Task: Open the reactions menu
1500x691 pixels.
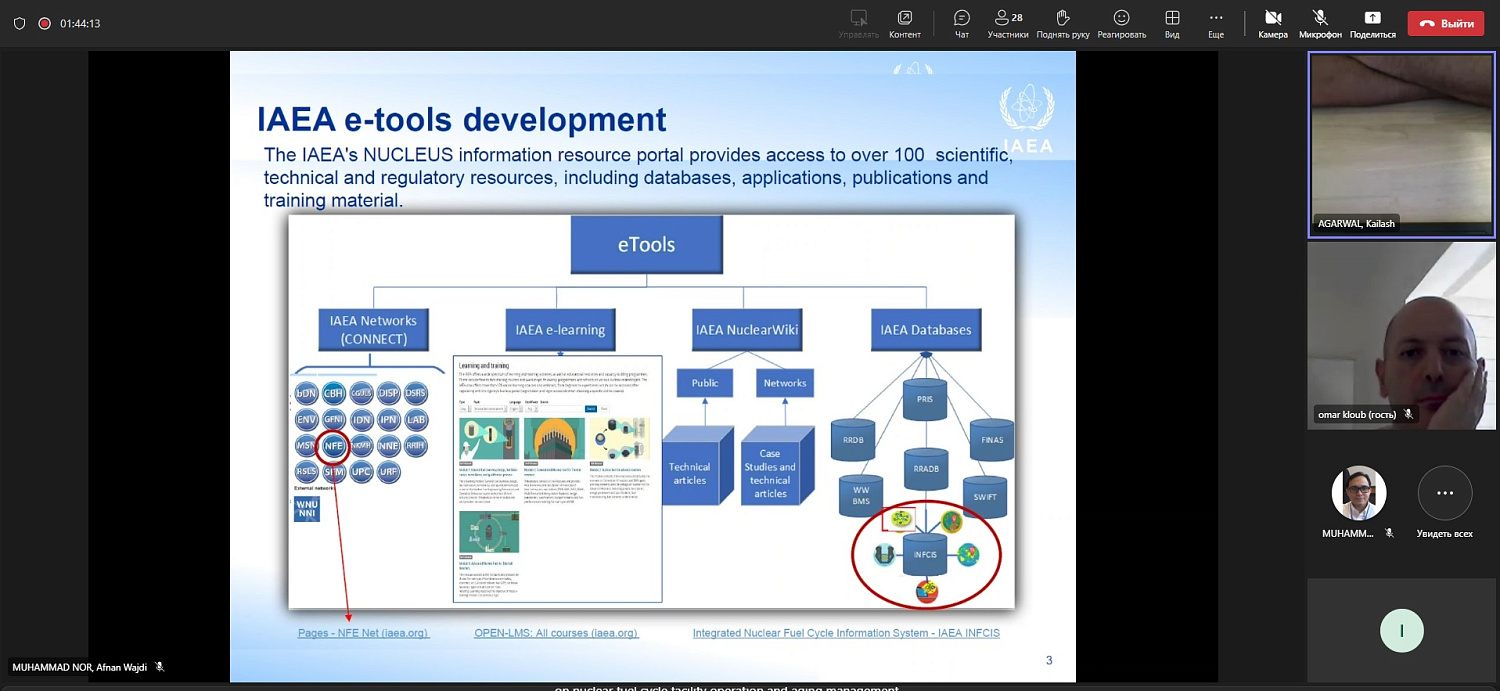Action: point(1121,23)
